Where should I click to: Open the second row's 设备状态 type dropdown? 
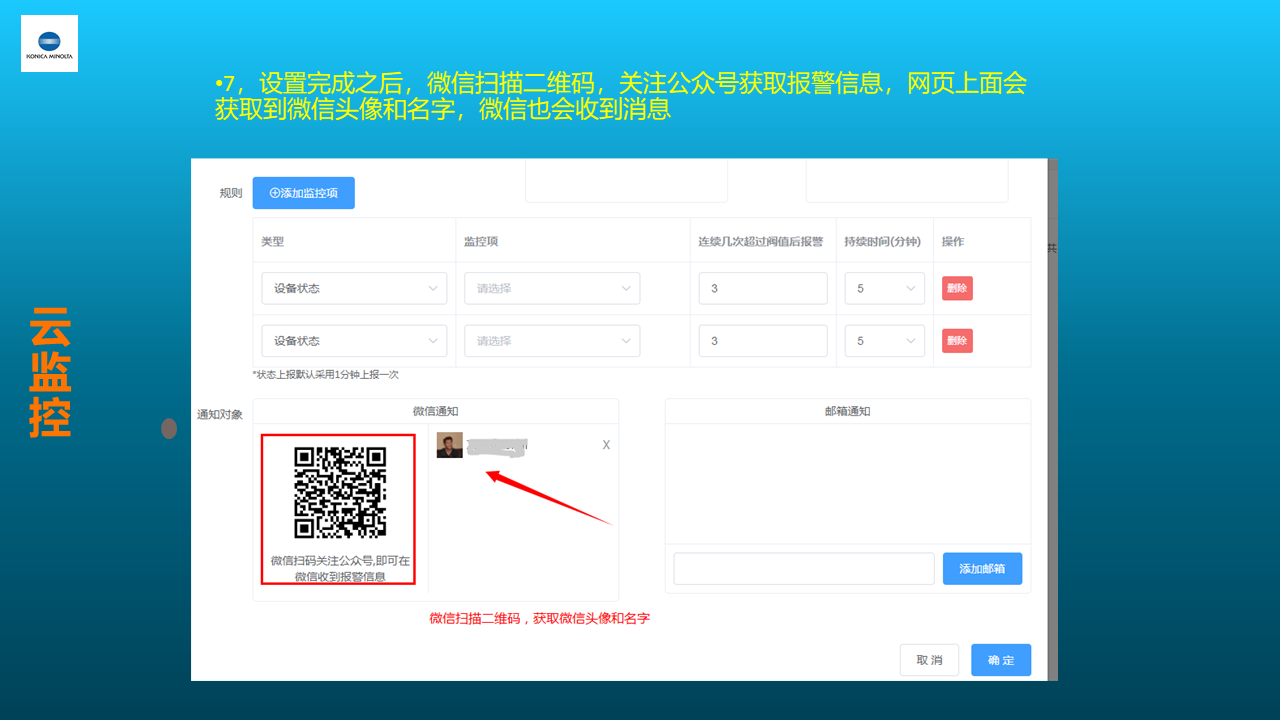(354, 341)
